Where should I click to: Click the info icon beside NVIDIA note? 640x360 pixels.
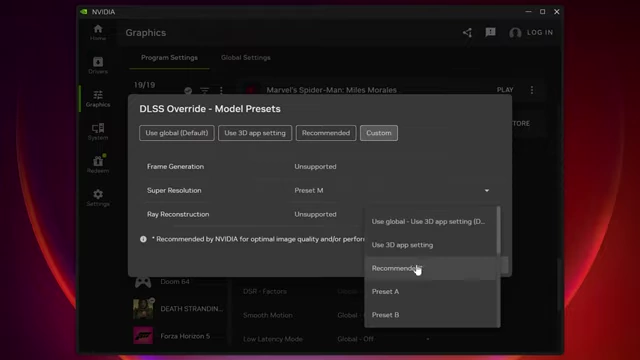[x=143, y=239]
